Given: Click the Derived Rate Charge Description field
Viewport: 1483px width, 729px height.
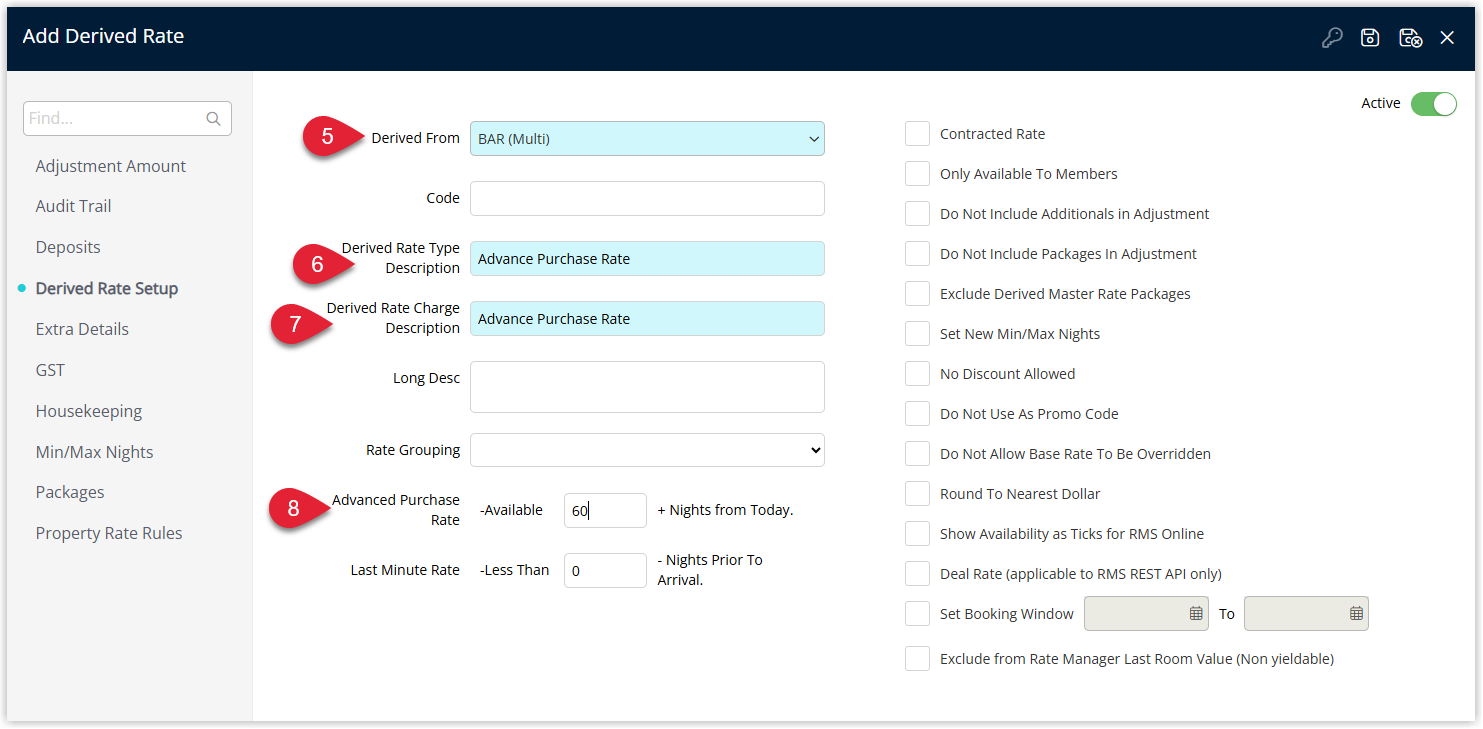Looking at the screenshot, I should (x=647, y=318).
